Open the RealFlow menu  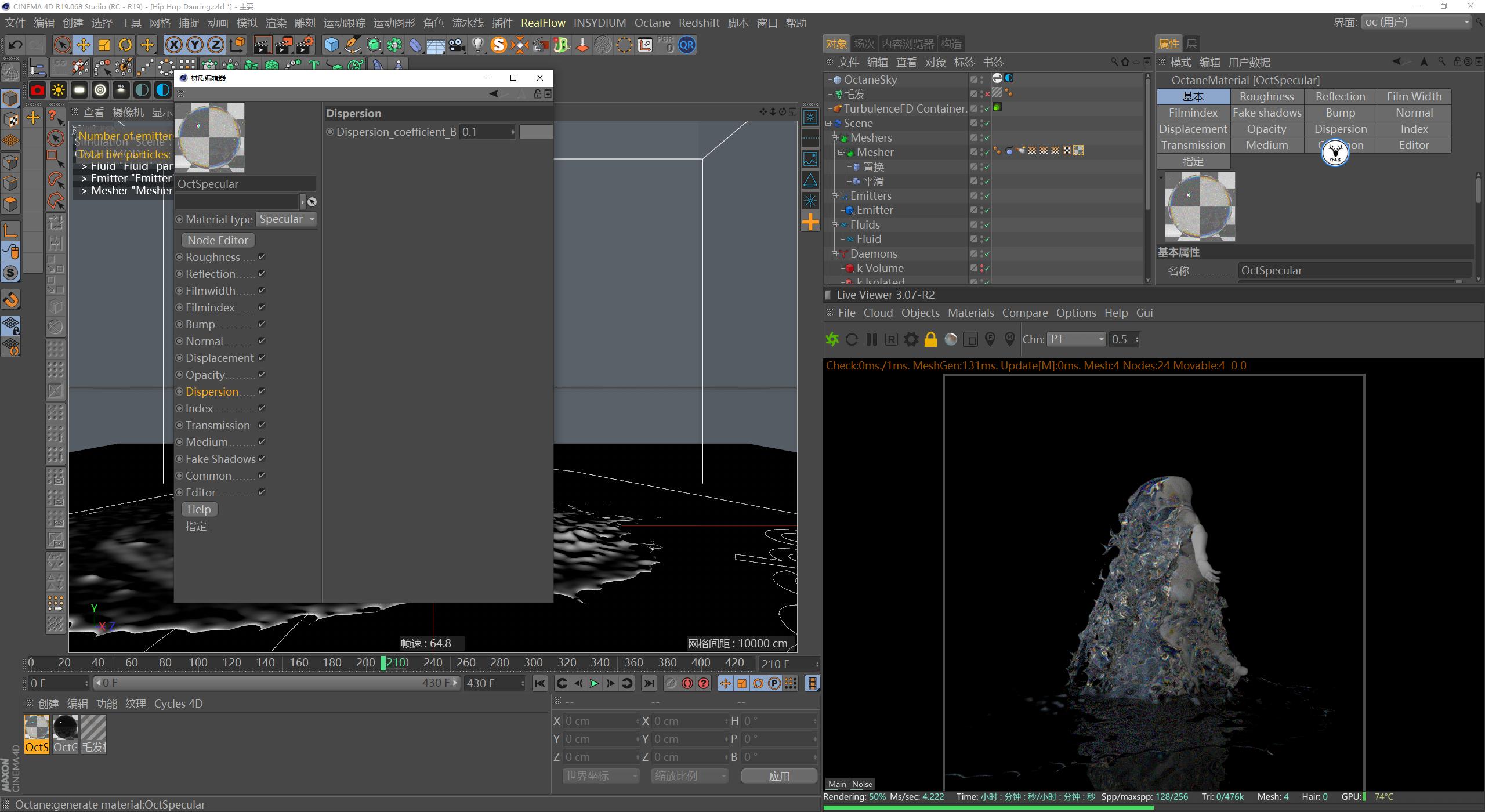point(544,23)
